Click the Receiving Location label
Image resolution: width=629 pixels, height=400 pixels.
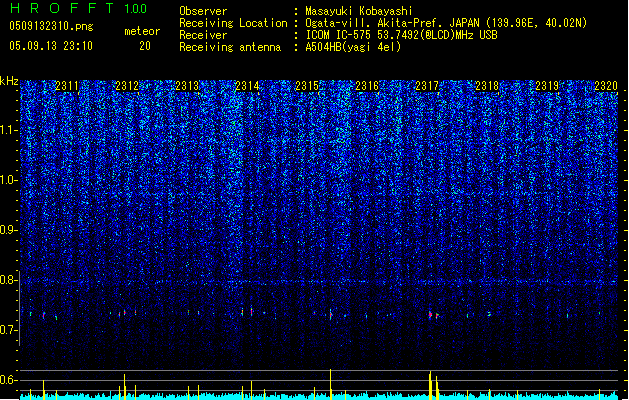233,23
